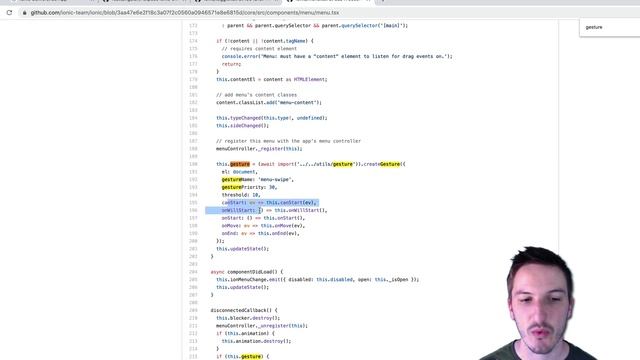Click "content.classList.add('menu-content')" code
This screenshot has height=360, width=640.
[x=269, y=102]
